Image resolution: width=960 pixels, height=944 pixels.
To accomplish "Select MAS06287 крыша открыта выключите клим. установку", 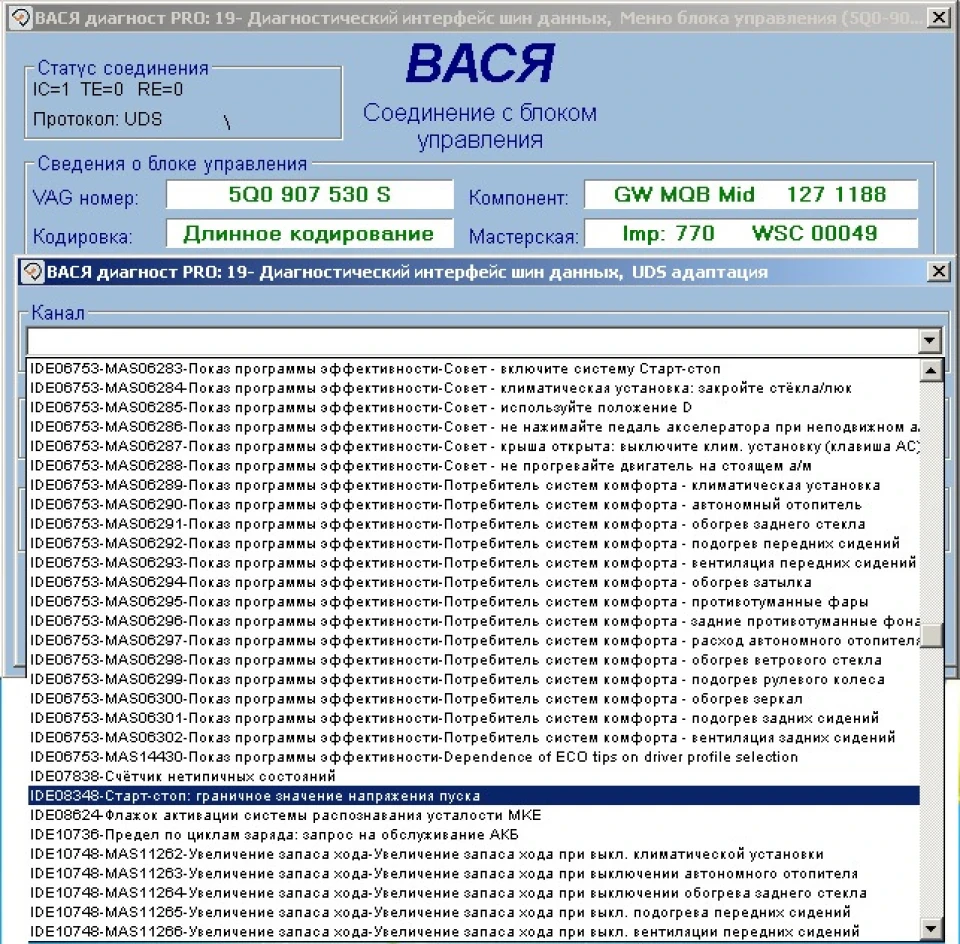I will click(473, 446).
